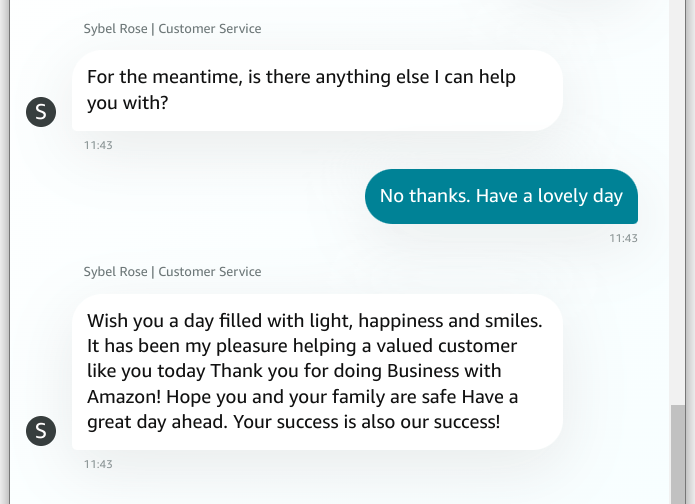
Task: Click the first Sybel Rose Customer Service label
Action: click(x=172, y=29)
